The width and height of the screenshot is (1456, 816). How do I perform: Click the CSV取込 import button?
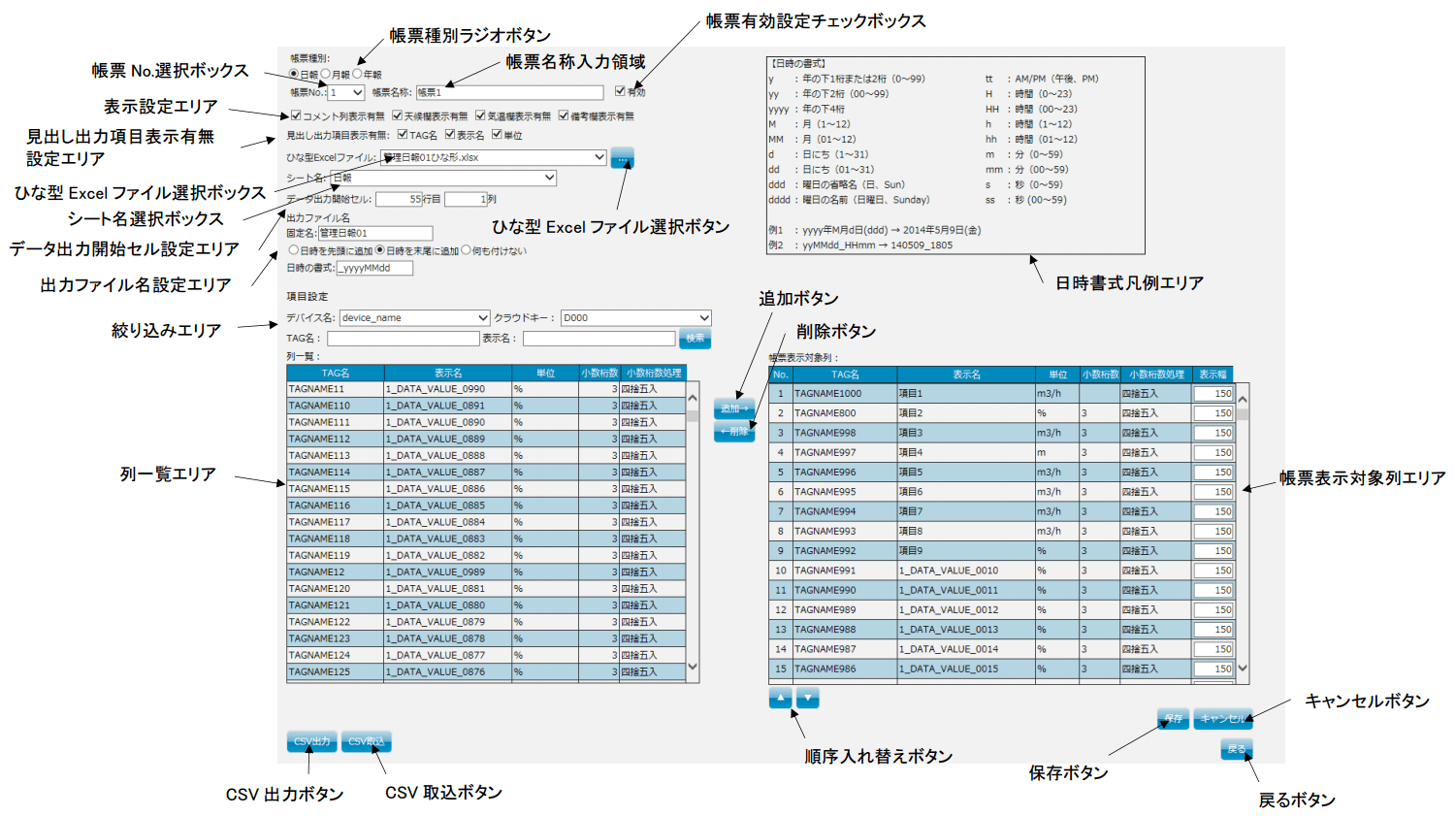click(x=367, y=741)
